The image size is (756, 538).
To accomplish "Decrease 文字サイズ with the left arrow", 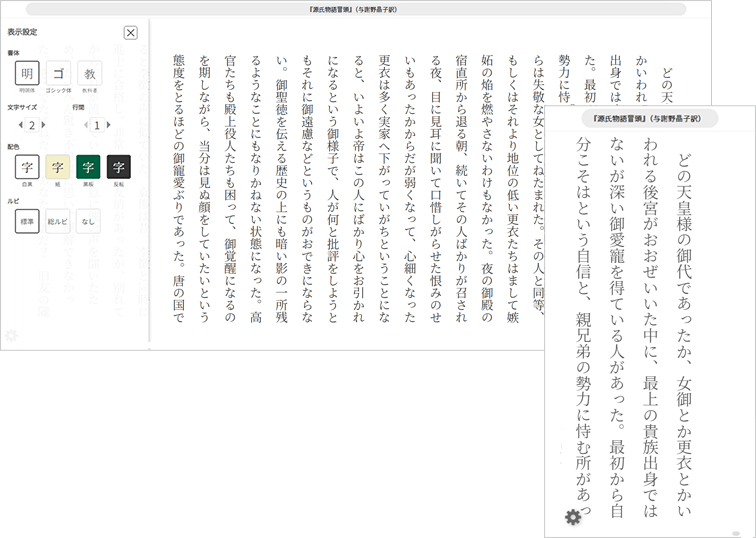I will click(x=21, y=125).
